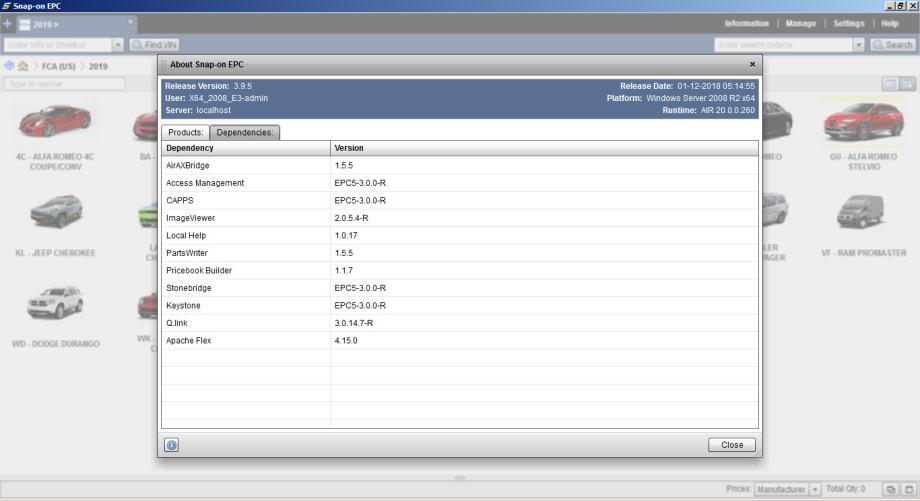Select the Q.link row
Viewport: 920px width, 501px height.
[460, 323]
